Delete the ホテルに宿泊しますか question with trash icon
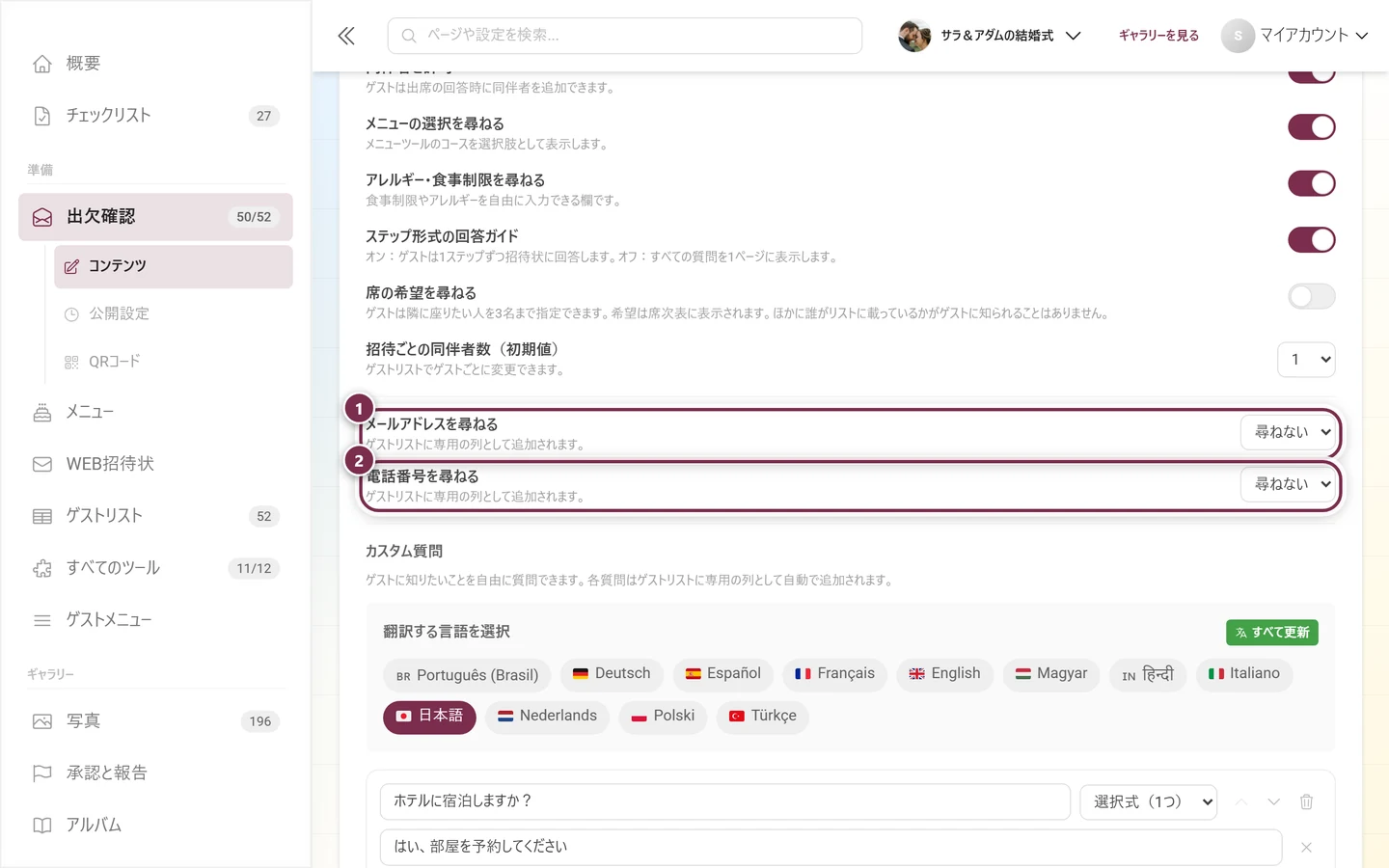Viewport: 1389px width, 868px height. (1306, 801)
